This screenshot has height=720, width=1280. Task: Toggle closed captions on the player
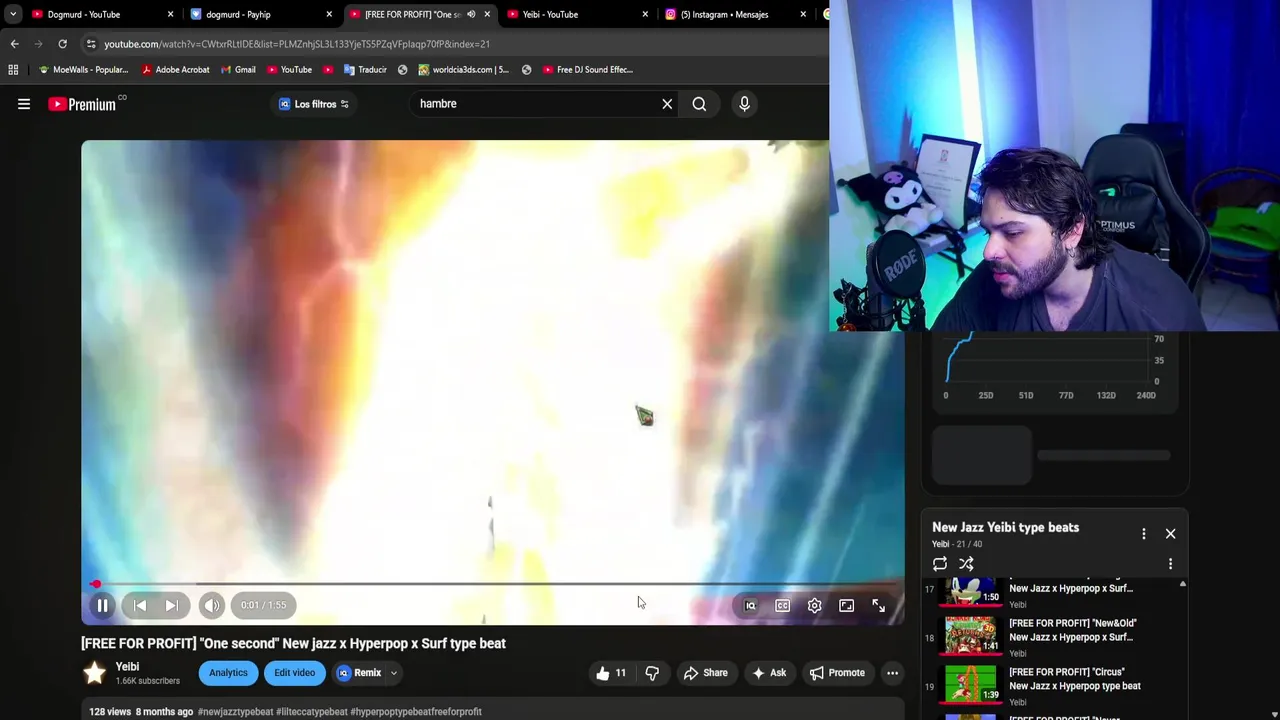[x=782, y=605]
